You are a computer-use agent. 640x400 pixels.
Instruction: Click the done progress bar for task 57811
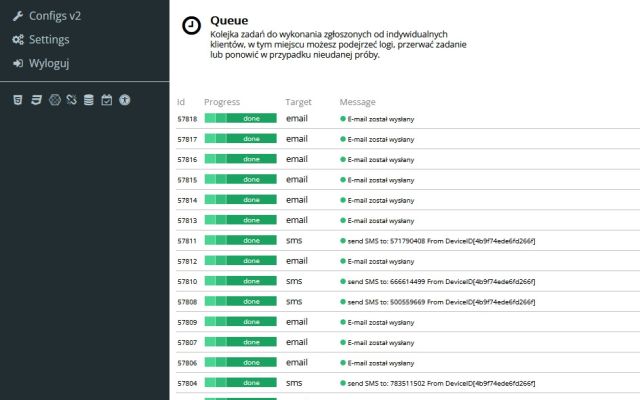(240, 241)
